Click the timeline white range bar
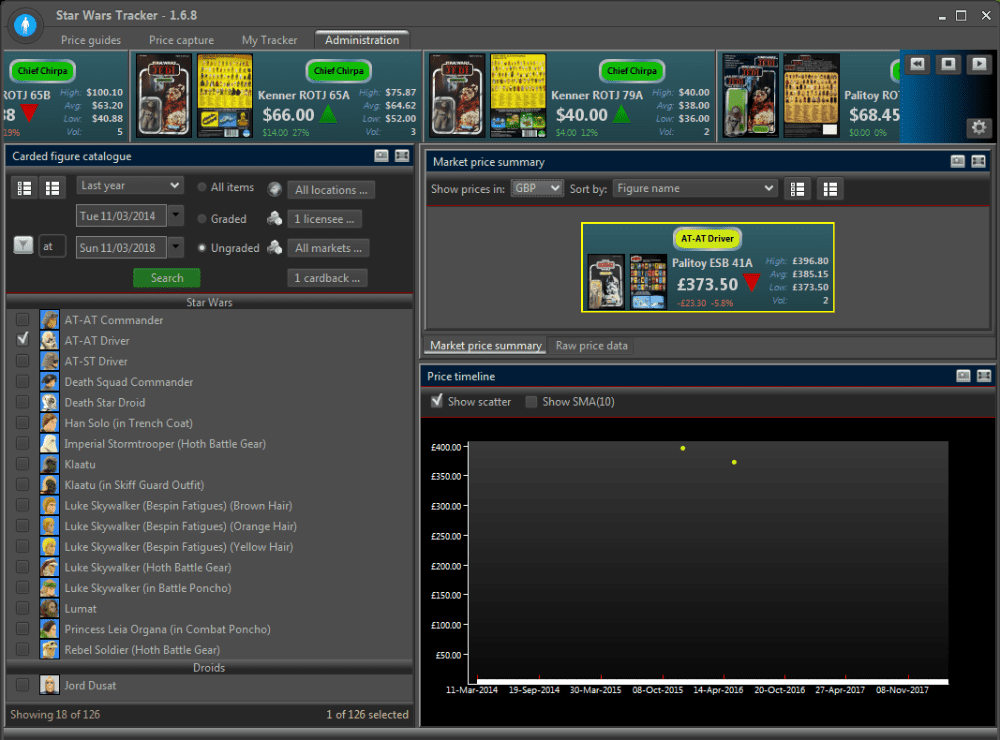1000x740 pixels. pos(712,681)
